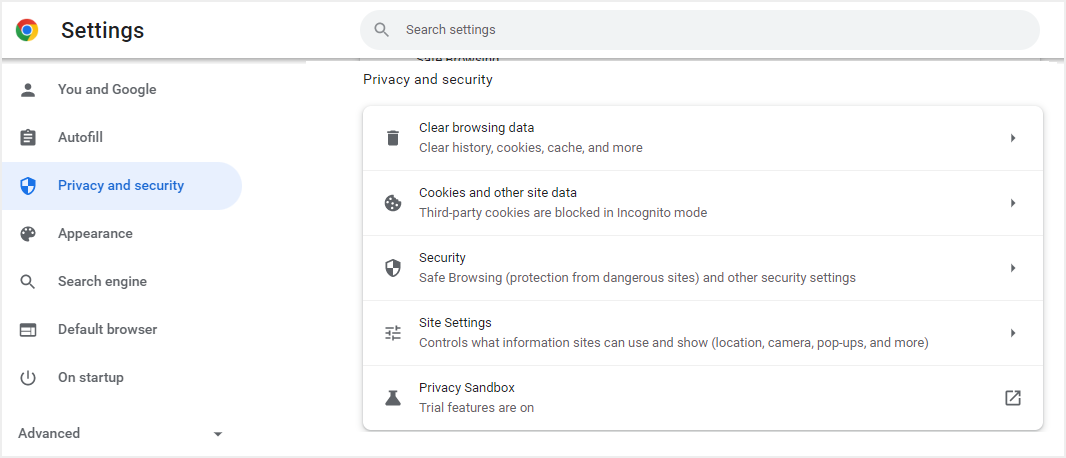Viewport: 1066px width, 458px height.
Task: Open Cookies and other site data title
Action: [498, 193]
